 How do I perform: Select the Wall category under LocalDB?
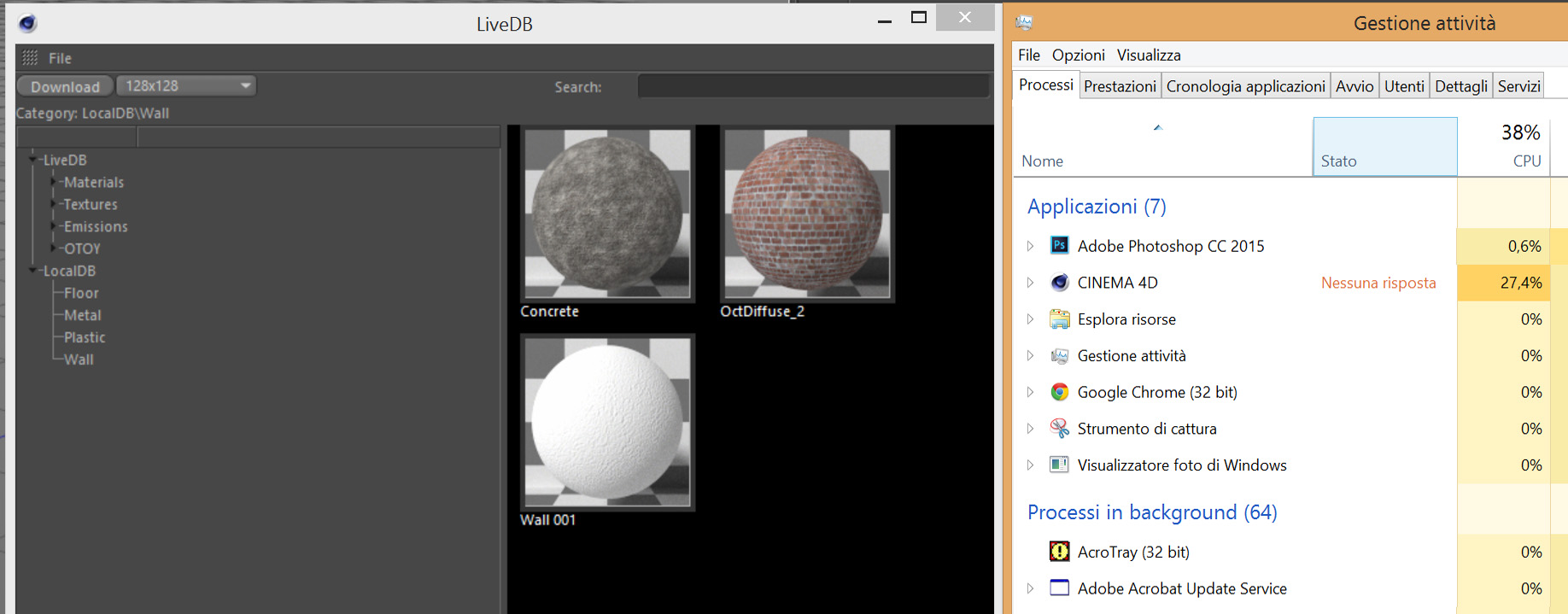pyautogui.click(x=79, y=360)
